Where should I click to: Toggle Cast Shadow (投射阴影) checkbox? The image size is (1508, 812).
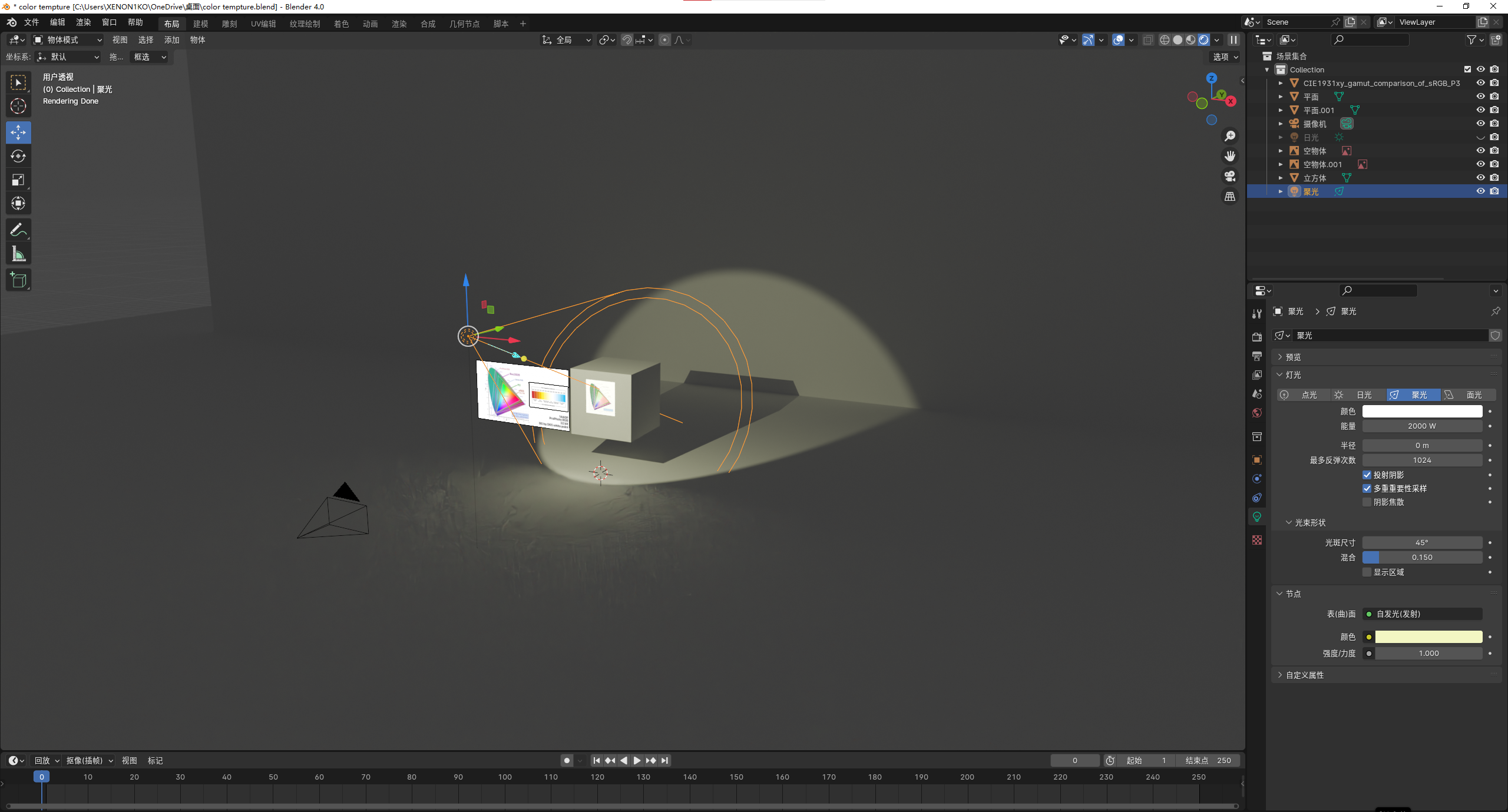1367,475
